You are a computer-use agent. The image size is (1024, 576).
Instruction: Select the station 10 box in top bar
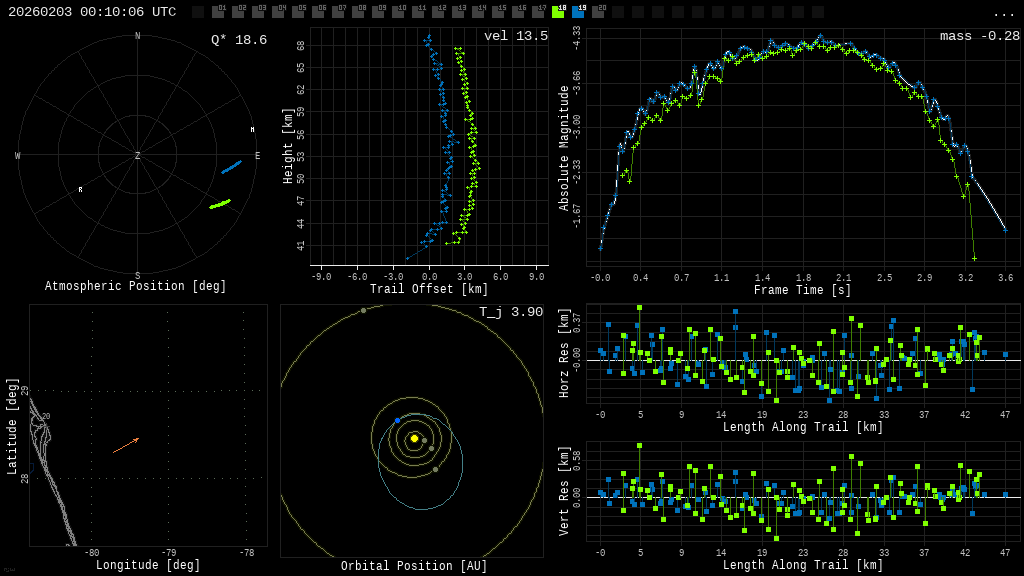398,12
